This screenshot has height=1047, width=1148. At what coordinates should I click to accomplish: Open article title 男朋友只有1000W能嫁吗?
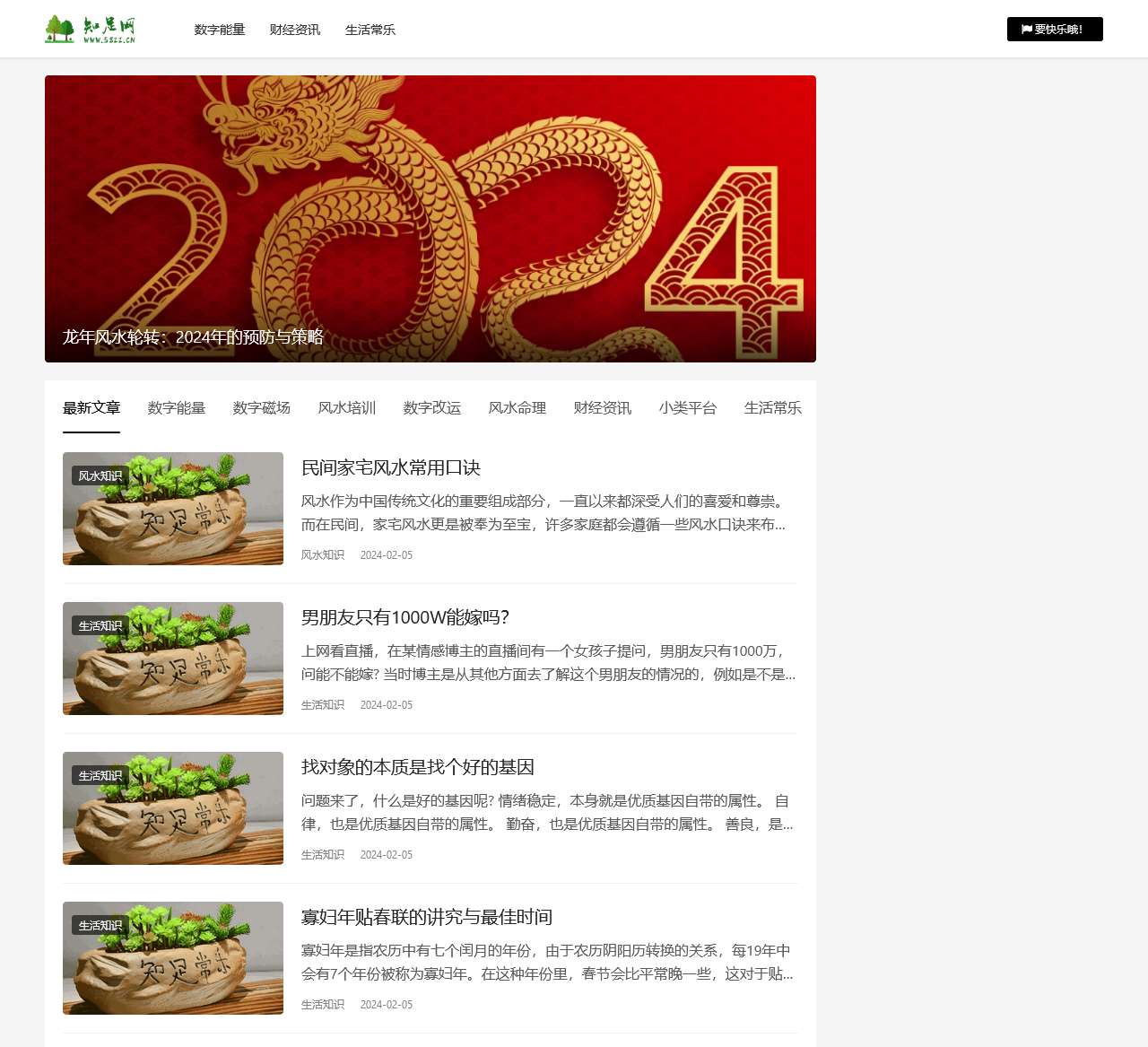pos(405,617)
